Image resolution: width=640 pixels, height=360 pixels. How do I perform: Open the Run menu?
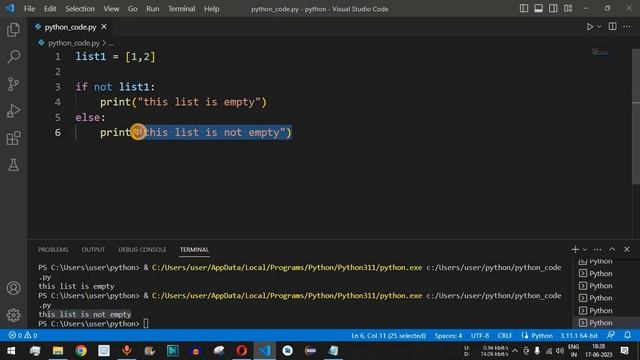[153, 9]
